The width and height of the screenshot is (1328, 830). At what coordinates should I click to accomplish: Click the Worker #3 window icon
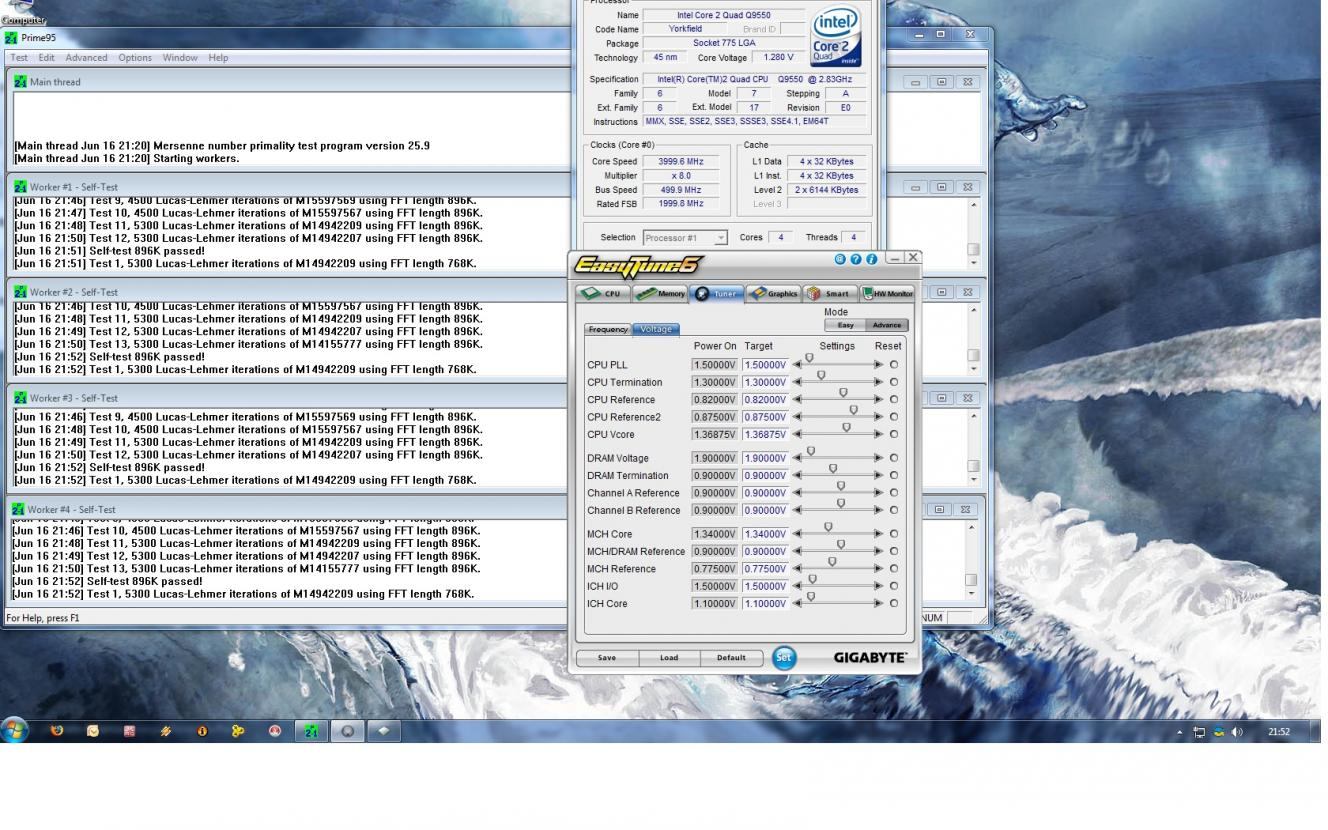click(x=20, y=398)
